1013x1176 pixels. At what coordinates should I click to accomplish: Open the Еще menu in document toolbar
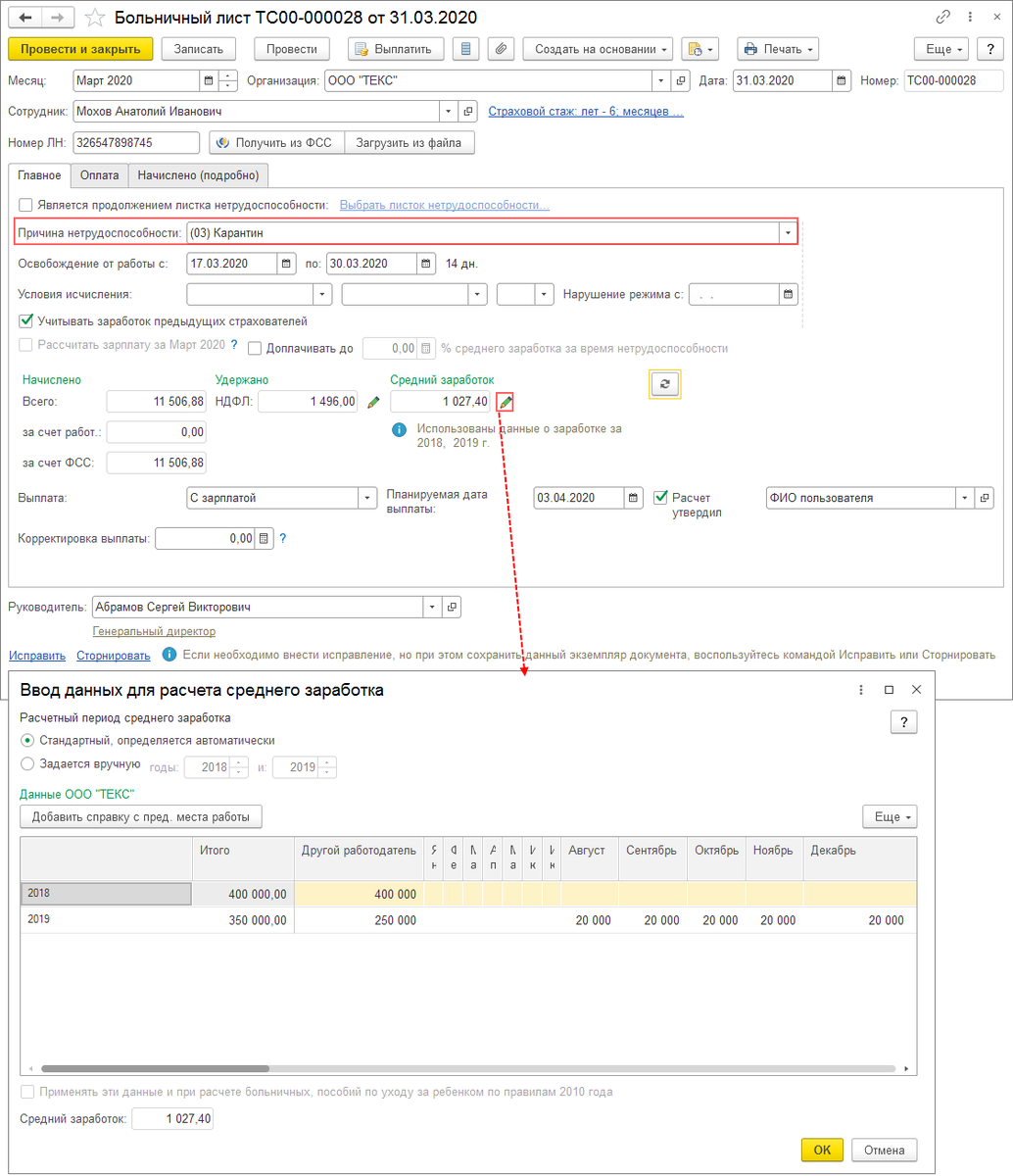point(942,49)
